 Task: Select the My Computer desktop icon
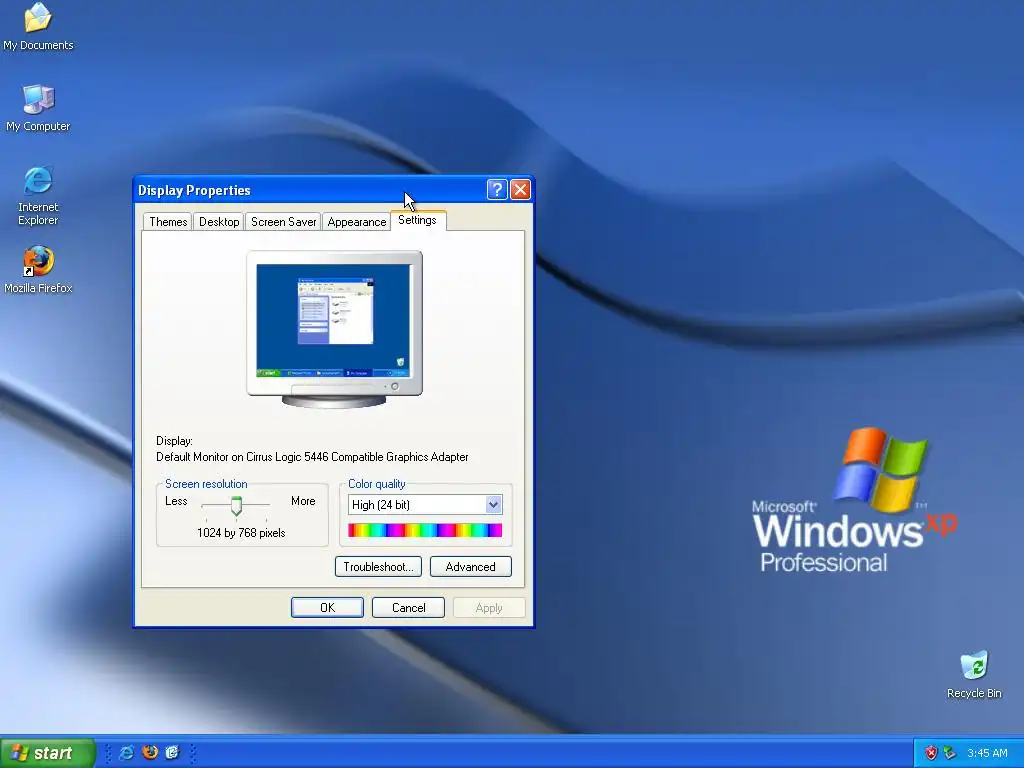[x=38, y=108]
